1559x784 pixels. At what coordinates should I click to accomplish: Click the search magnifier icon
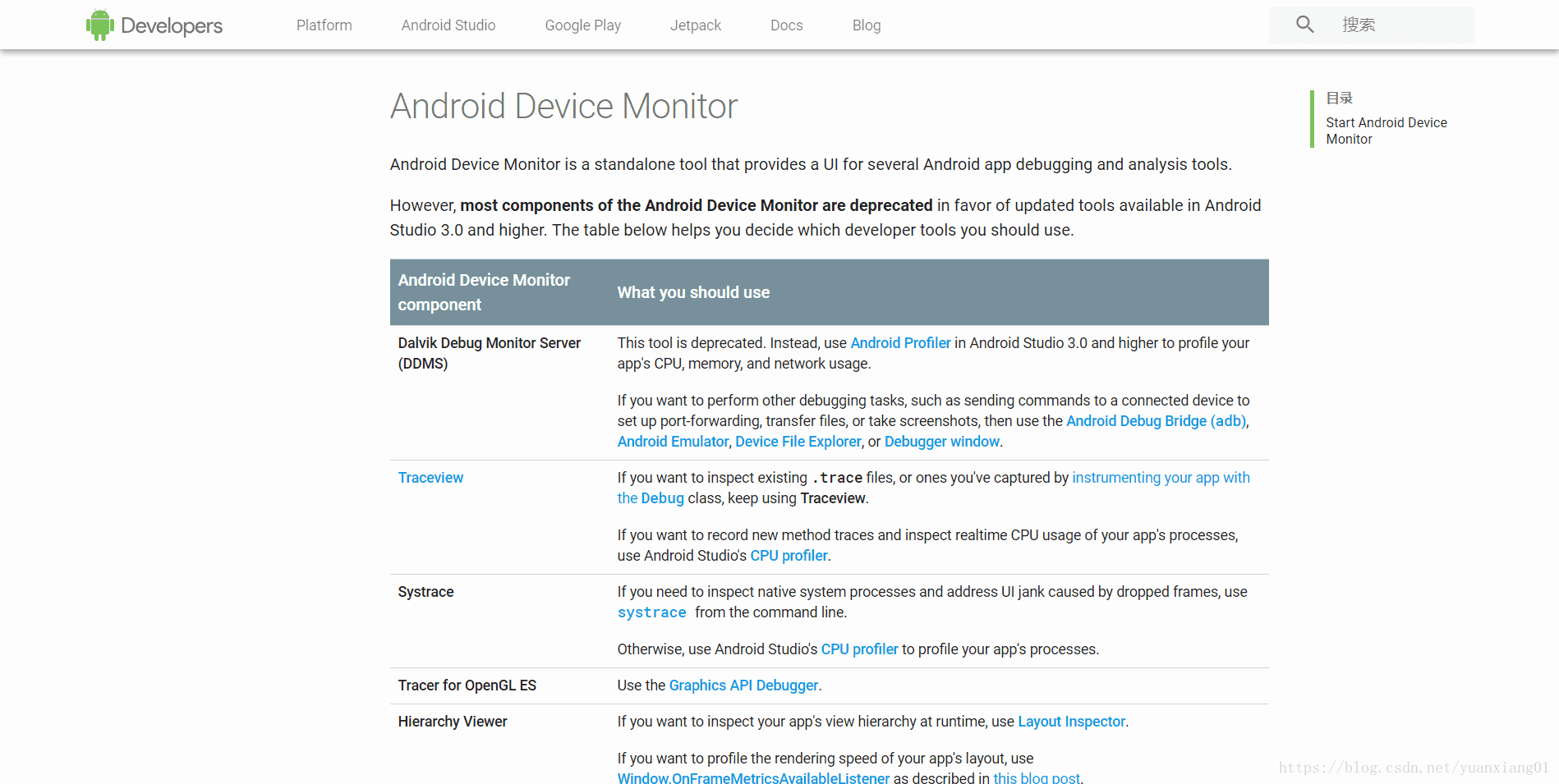tap(1304, 25)
